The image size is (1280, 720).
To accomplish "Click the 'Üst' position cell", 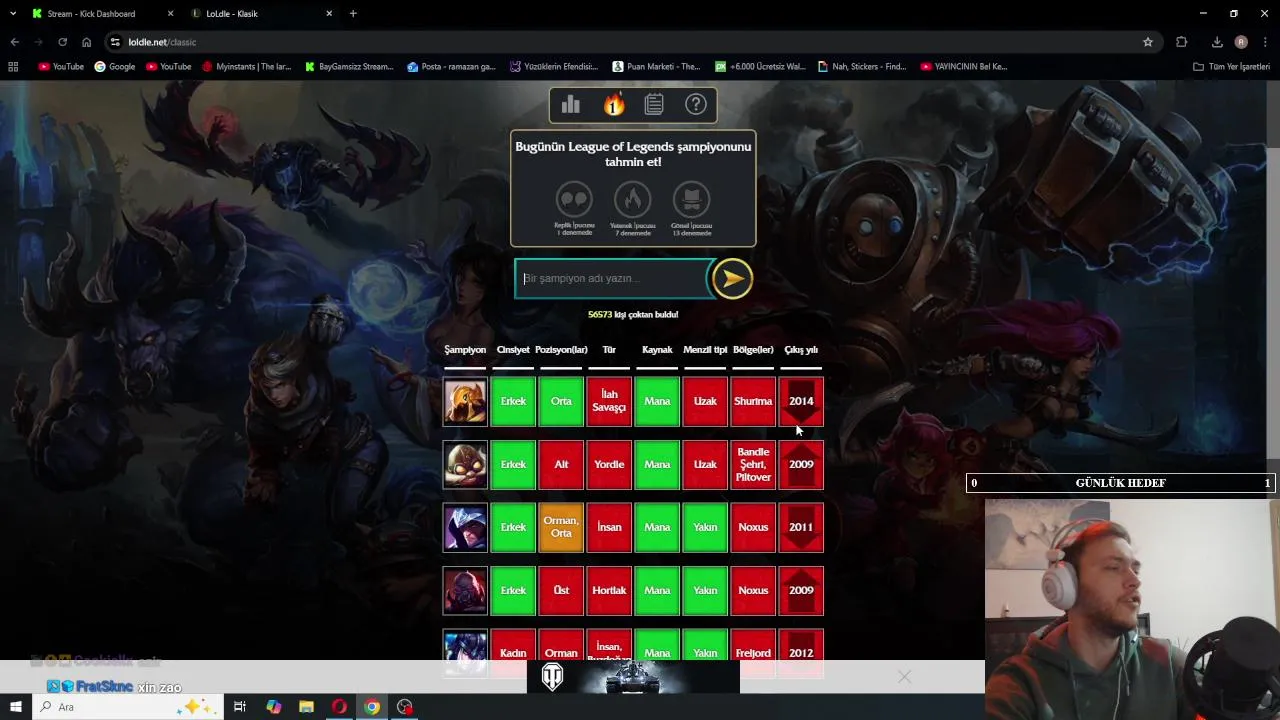I will pyautogui.click(x=561, y=591).
